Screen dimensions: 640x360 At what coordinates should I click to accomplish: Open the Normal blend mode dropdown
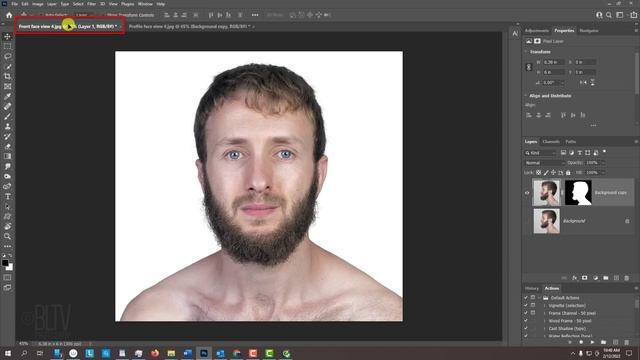544,162
